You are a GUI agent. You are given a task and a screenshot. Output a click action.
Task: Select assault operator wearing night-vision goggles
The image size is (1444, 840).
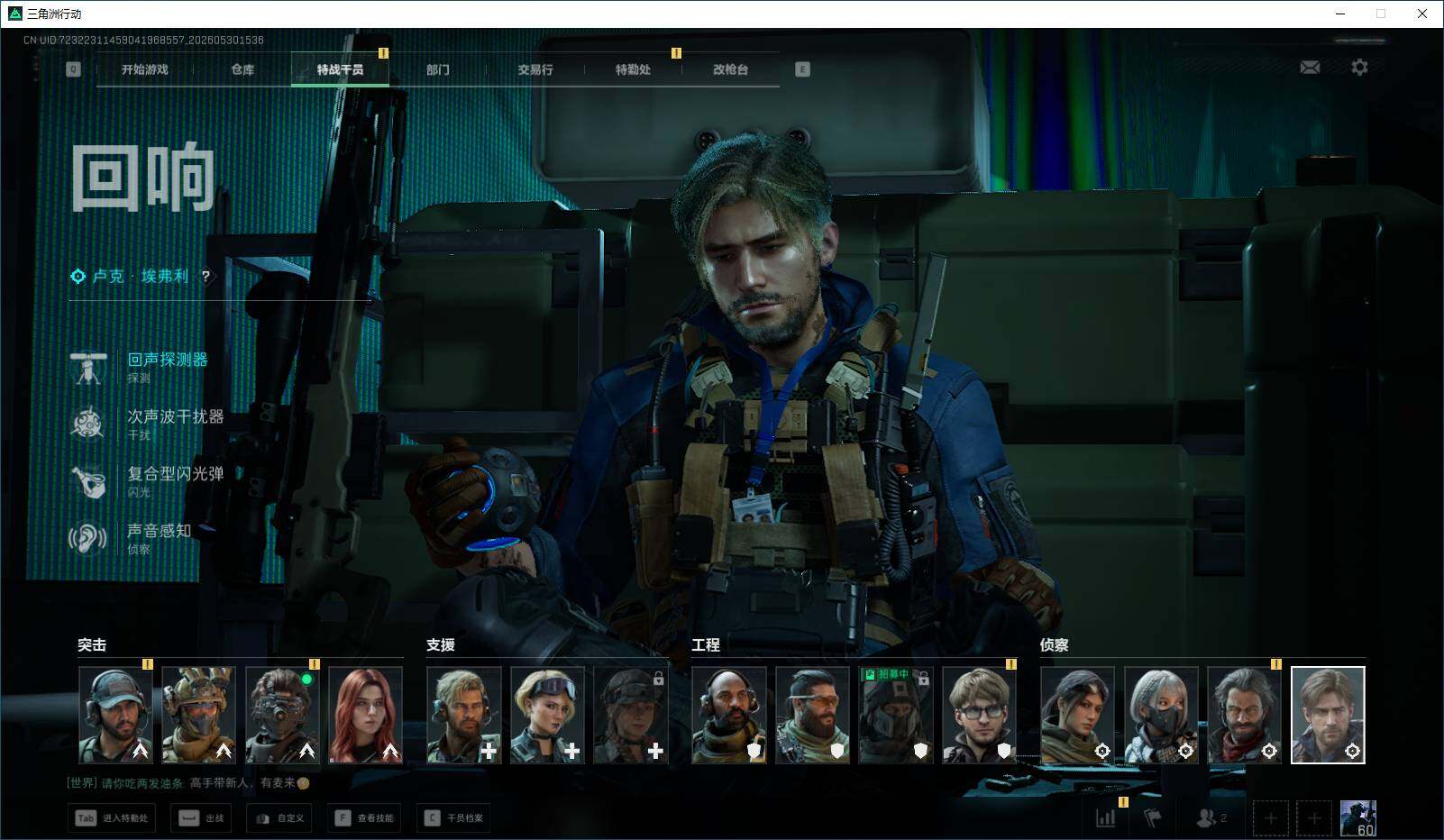[282, 715]
